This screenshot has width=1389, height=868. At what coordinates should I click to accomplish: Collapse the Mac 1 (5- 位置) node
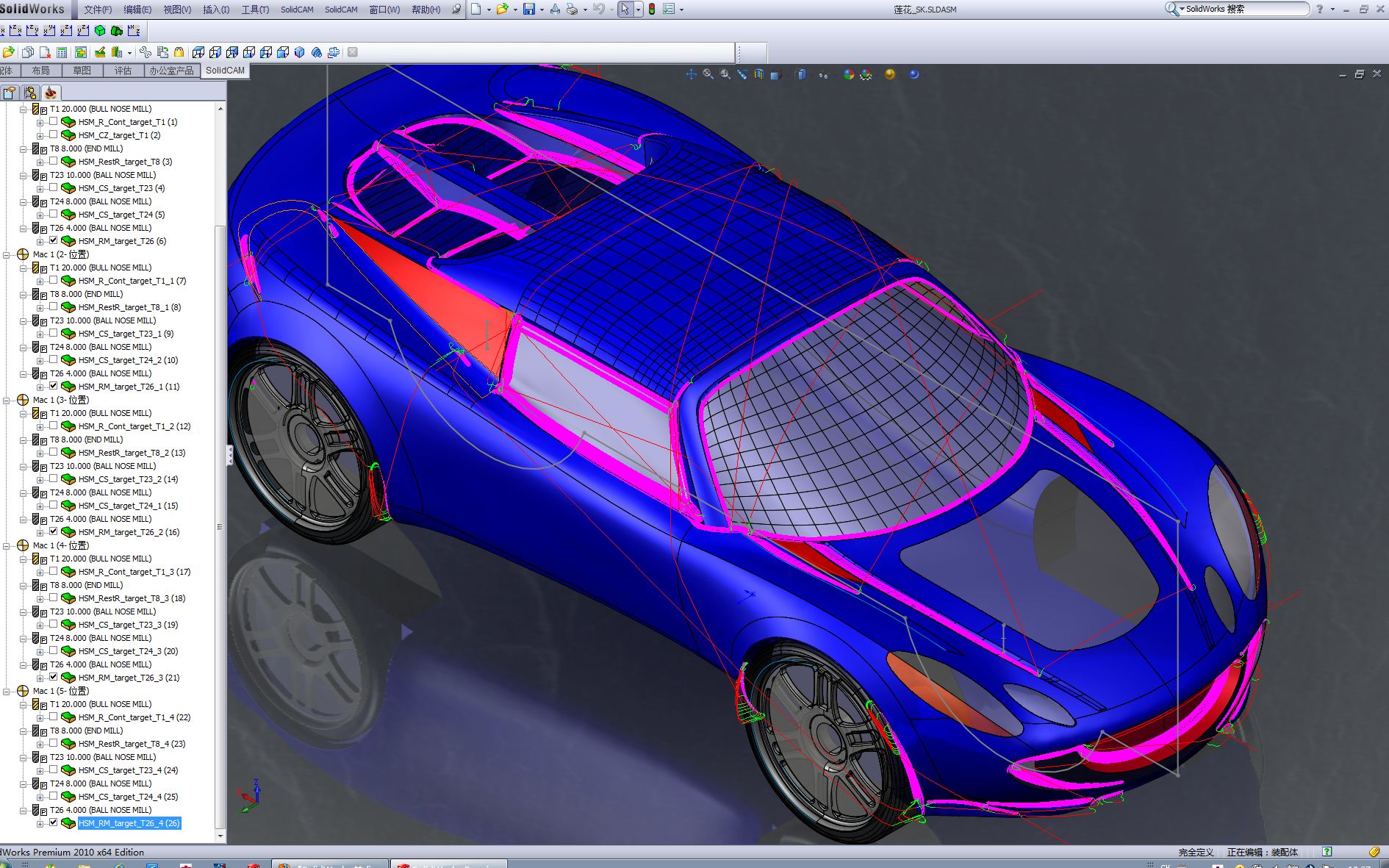(x=7, y=692)
